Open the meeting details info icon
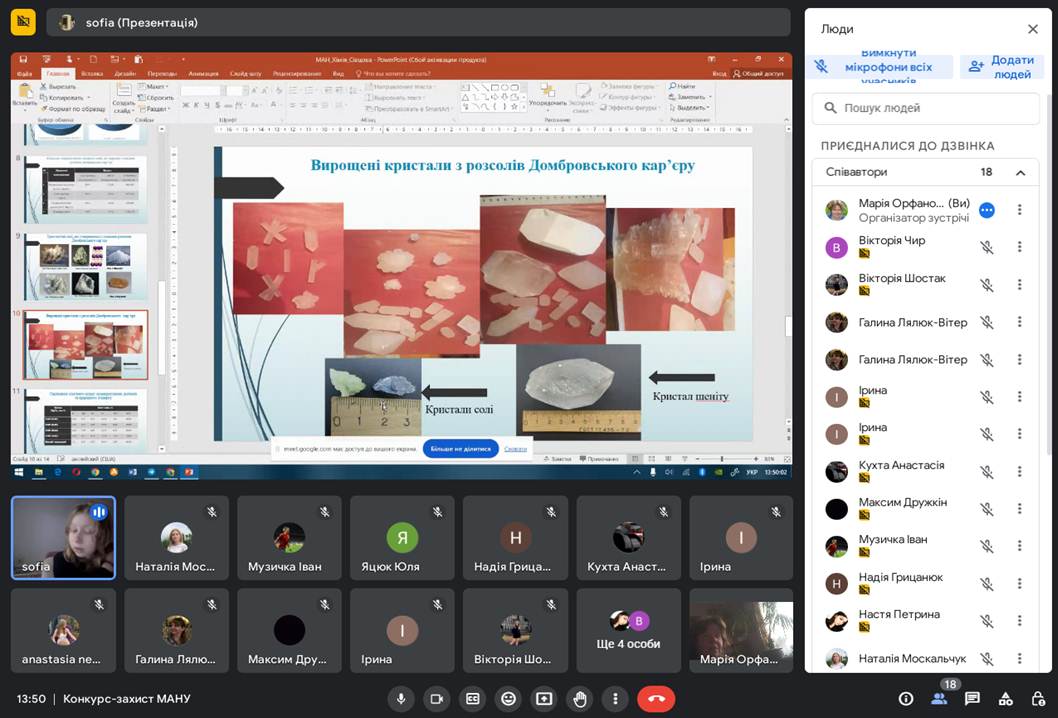Viewport: 1058px width, 718px height. pos(906,699)
